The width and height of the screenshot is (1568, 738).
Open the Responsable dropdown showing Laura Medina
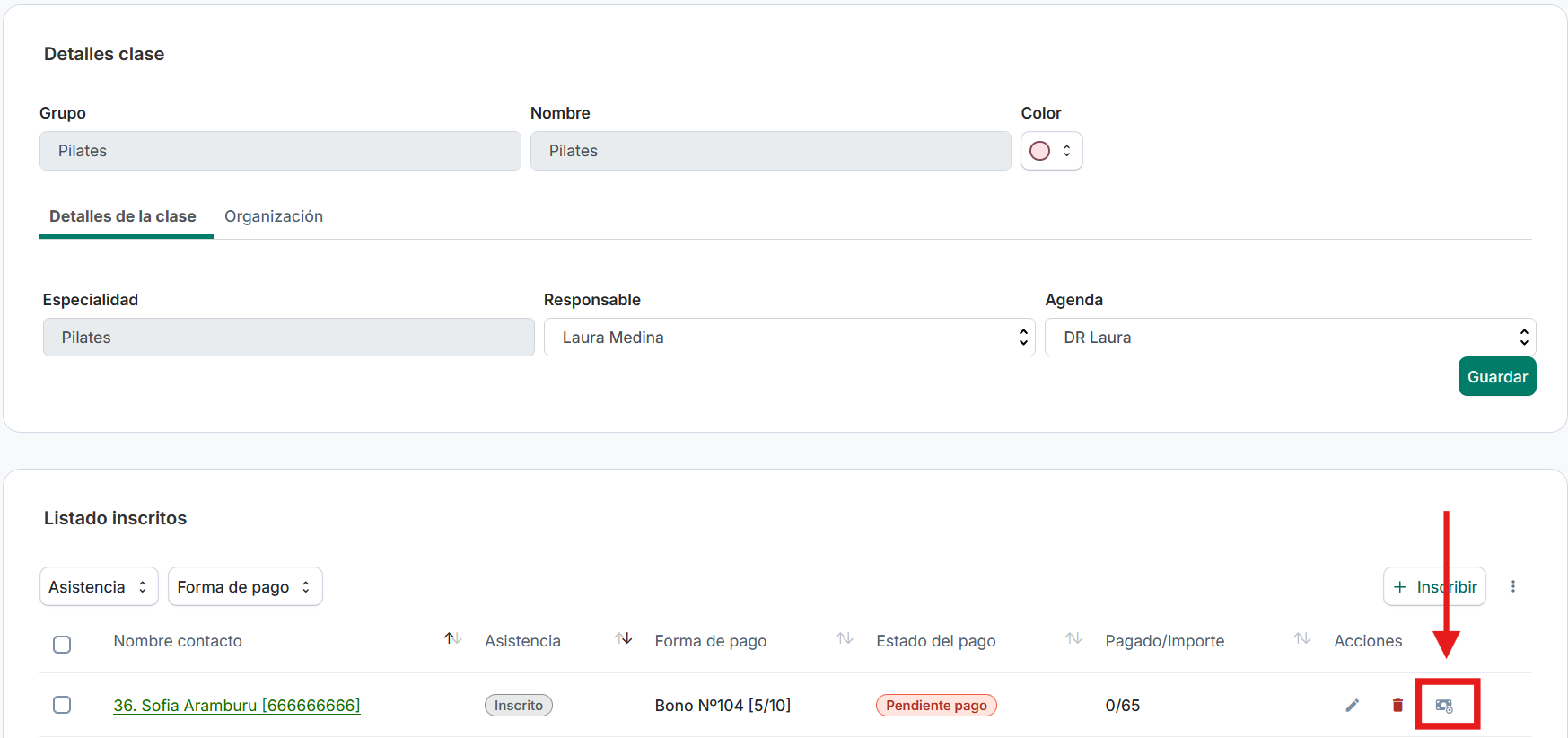pyautogui.click(x=789, y=338)
